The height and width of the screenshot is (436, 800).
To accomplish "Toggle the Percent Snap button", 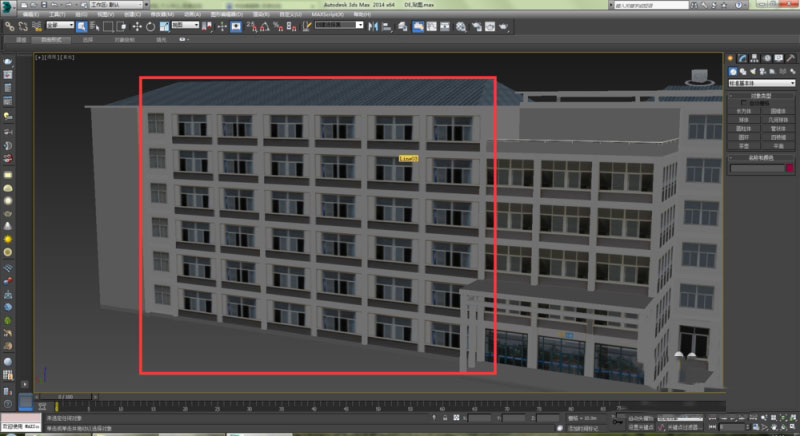I will point(278,27).
